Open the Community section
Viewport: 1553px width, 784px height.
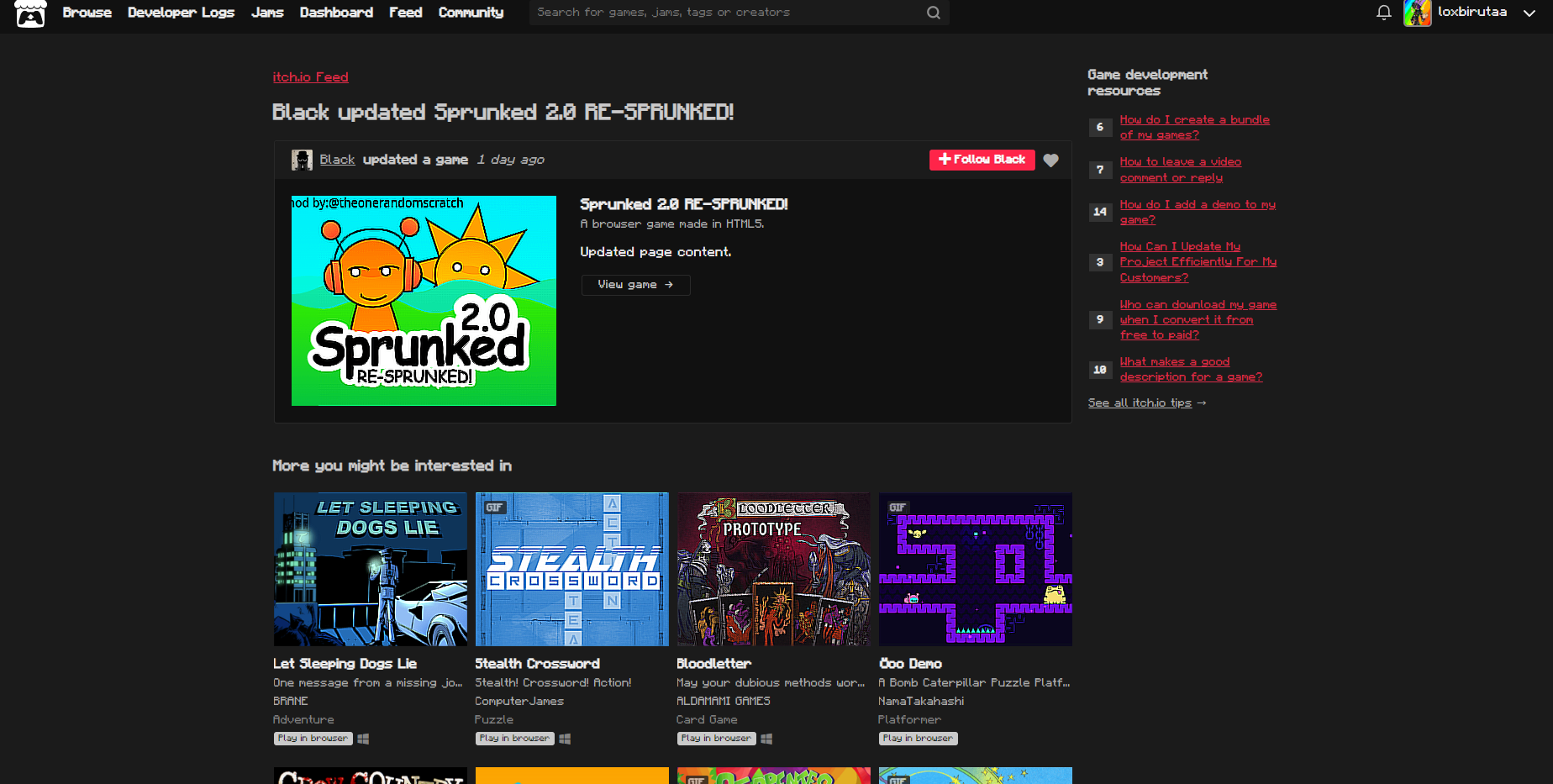(x=471, y=13)
